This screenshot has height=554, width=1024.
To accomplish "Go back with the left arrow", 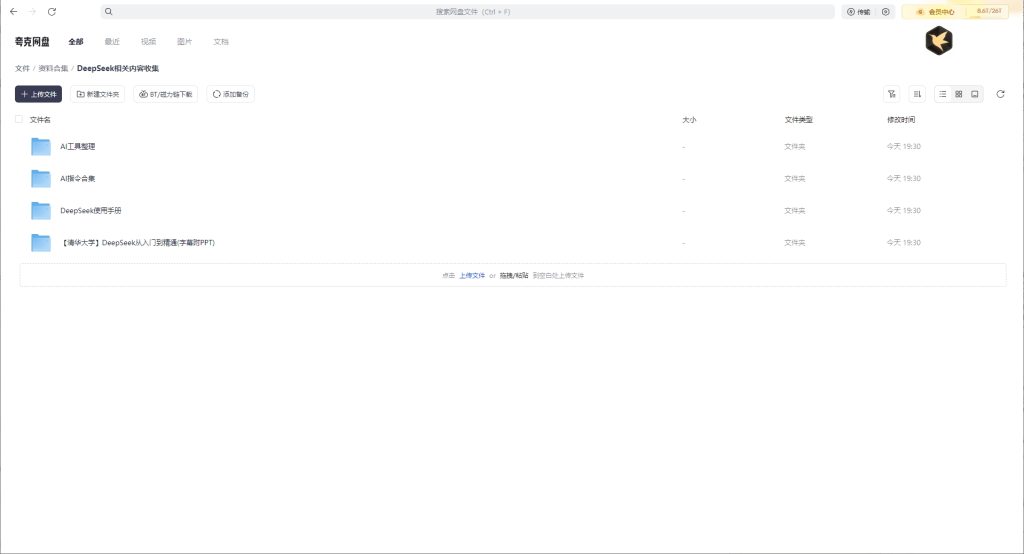I will [13, 12].
